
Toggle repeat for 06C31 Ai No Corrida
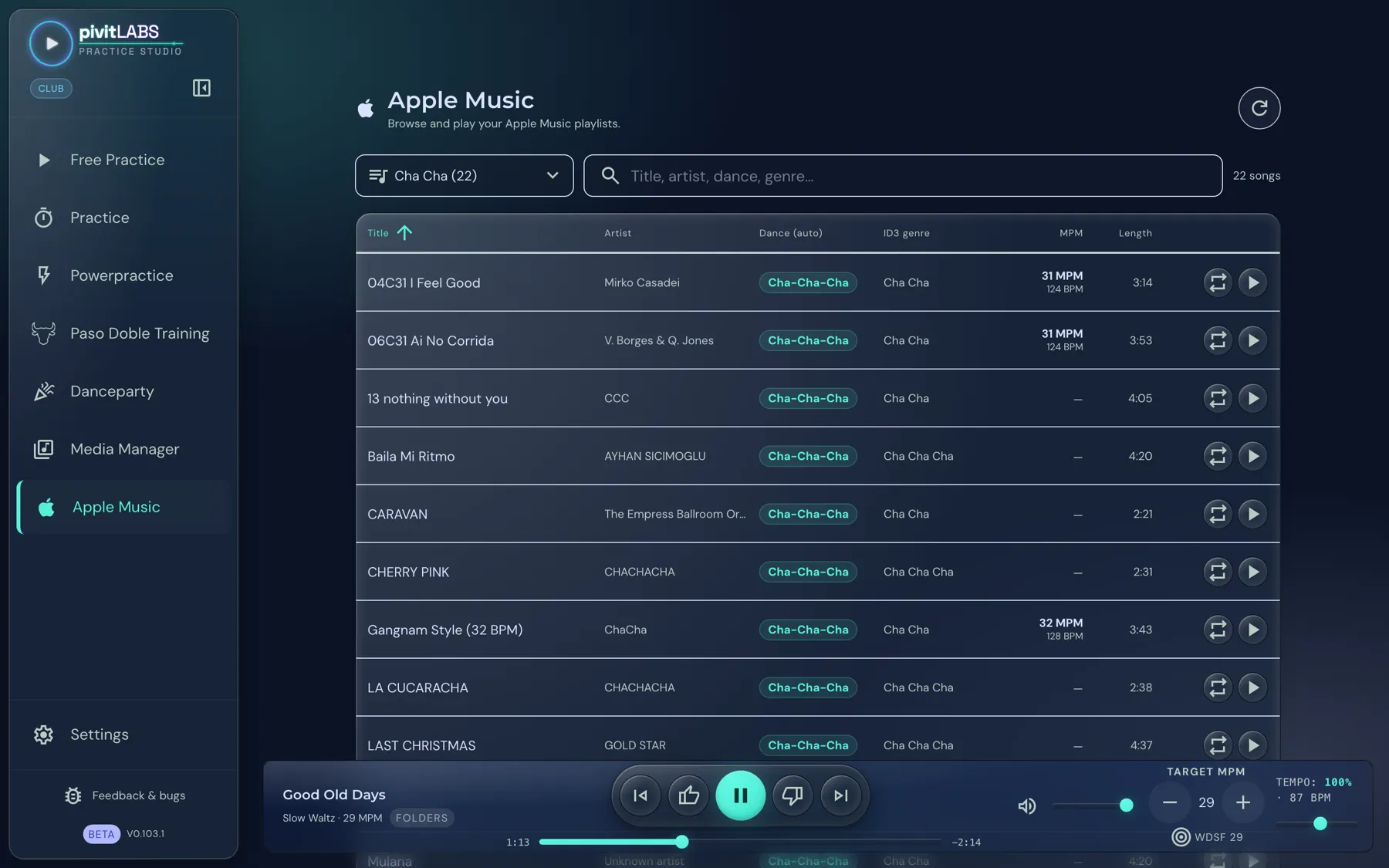[1217, 340]
